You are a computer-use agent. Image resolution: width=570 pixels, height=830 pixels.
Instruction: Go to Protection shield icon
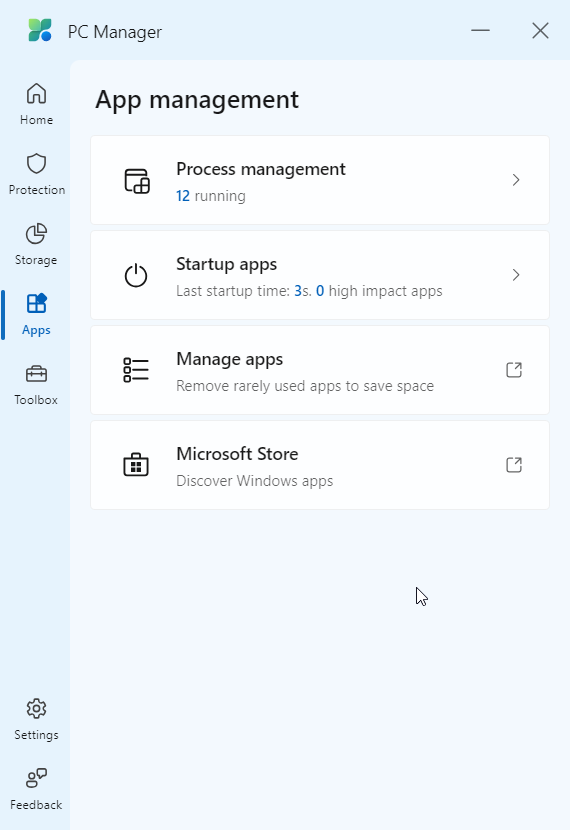pos(36,164)
